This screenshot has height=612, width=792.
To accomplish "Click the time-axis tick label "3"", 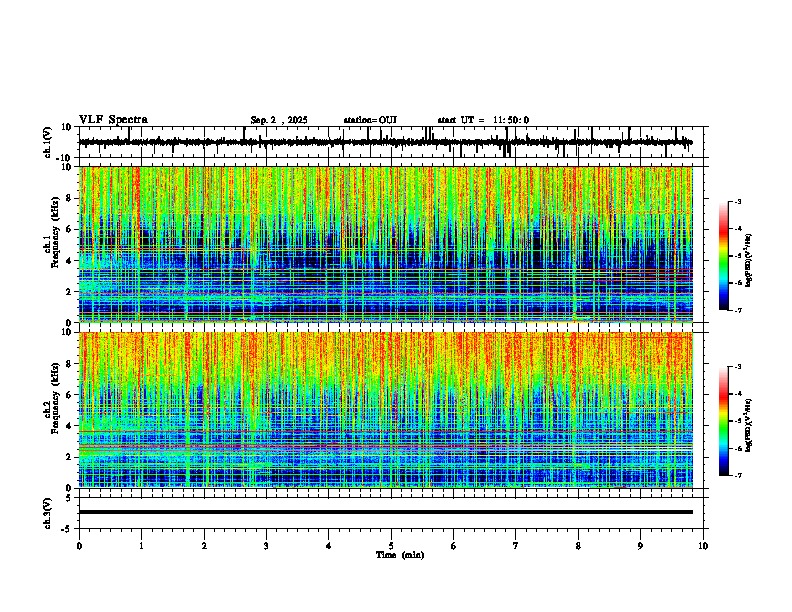I will [x=266, y=546].
